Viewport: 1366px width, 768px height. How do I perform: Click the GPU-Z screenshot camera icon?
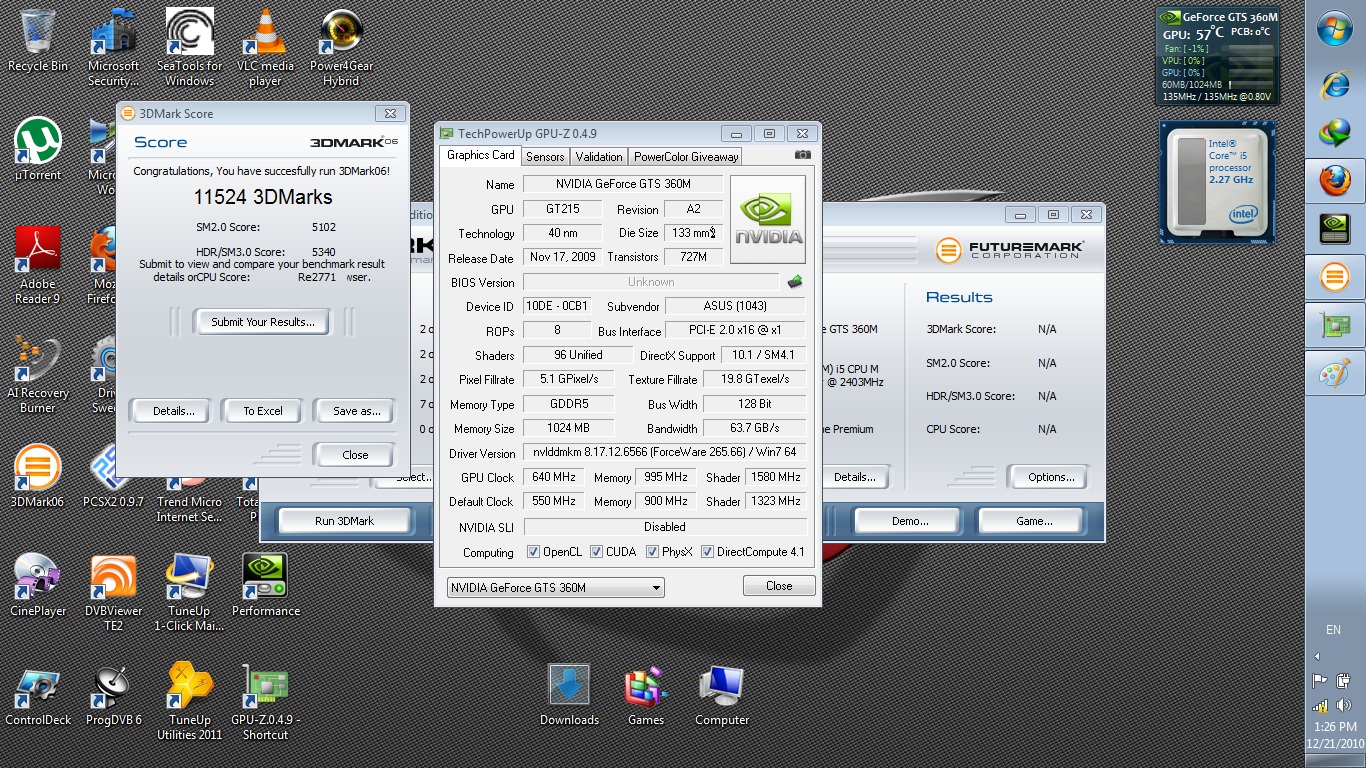click(x=802, y=155)
